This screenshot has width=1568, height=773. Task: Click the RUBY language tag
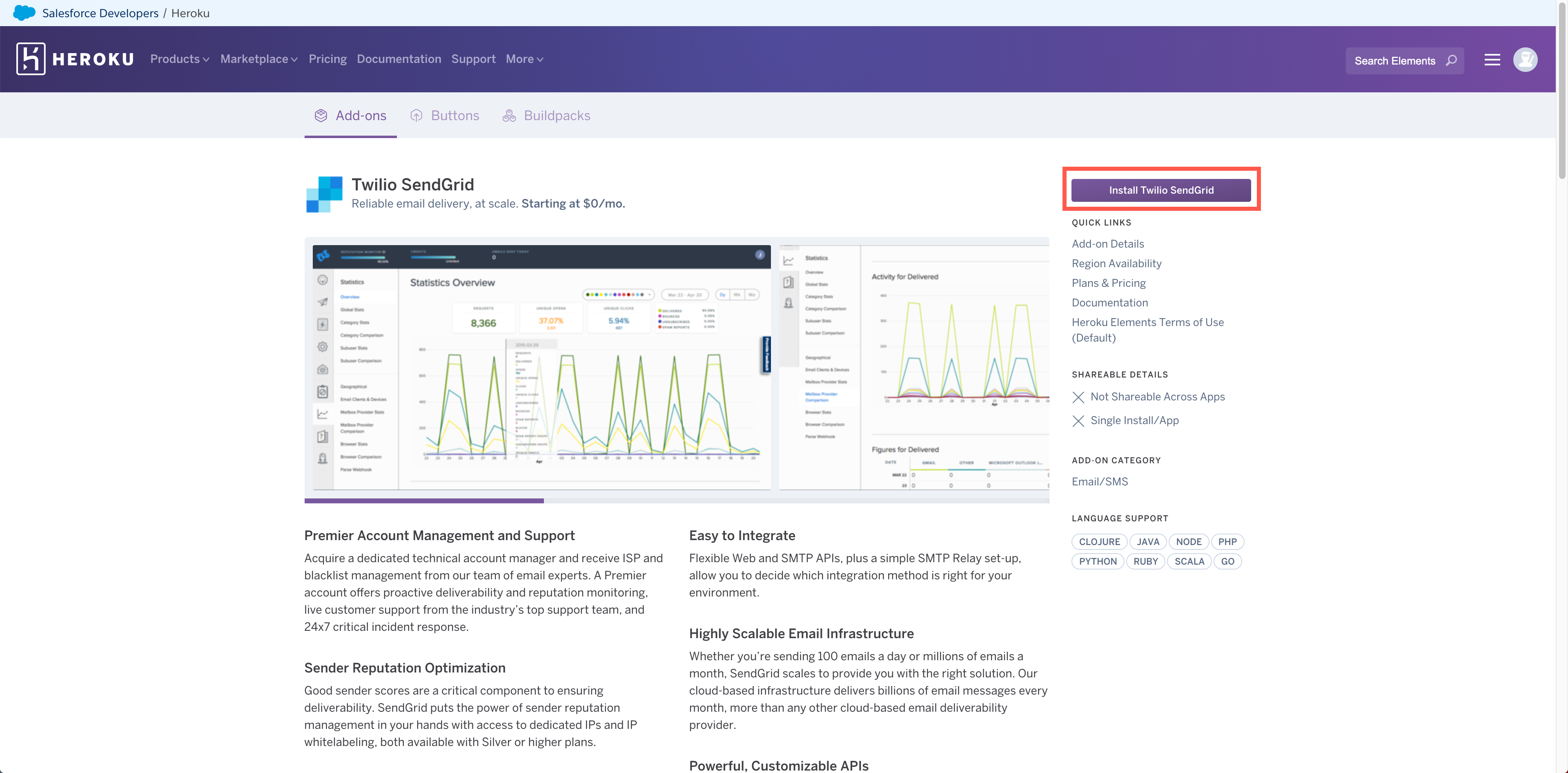(x=1145, y=561)
